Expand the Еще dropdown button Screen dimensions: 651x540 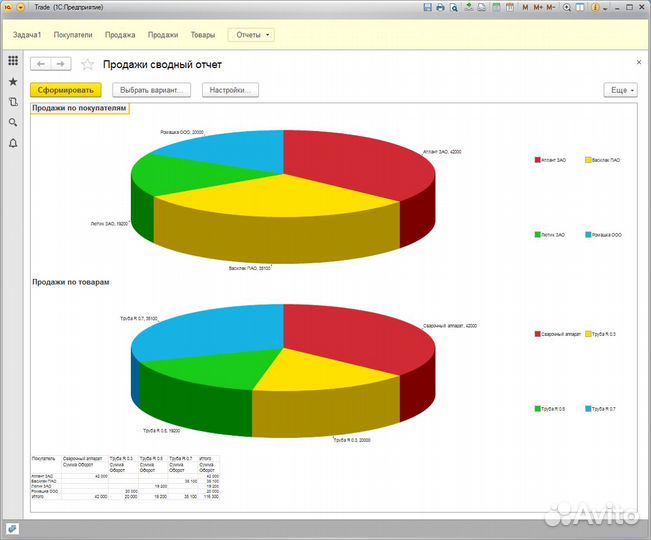(620, 90)
